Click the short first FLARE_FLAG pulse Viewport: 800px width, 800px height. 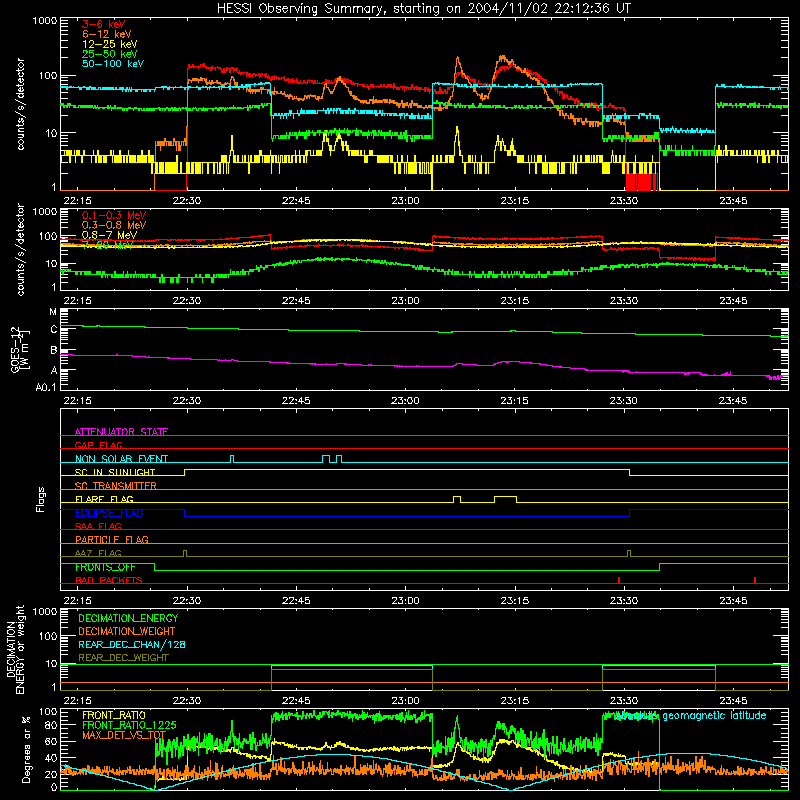[x=457, y=498]
